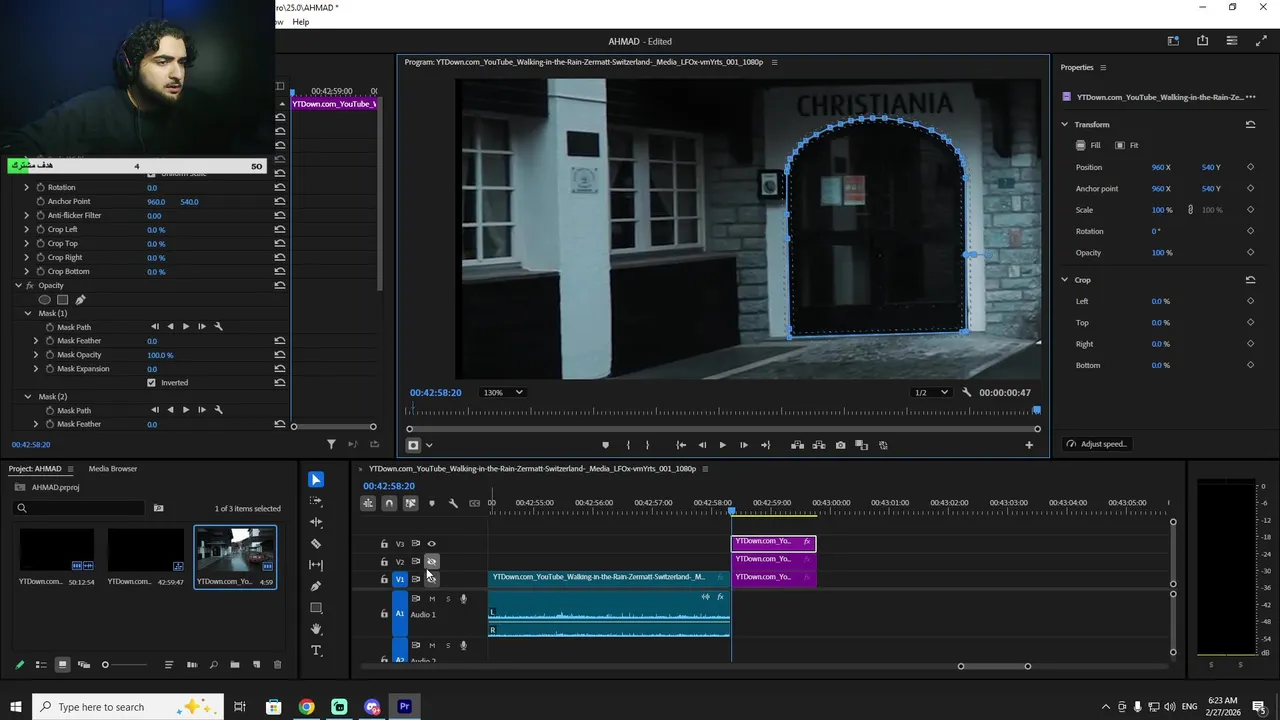The image size is (1280, 720).
Task: Select the Type tool
Action: click(316, 651)
